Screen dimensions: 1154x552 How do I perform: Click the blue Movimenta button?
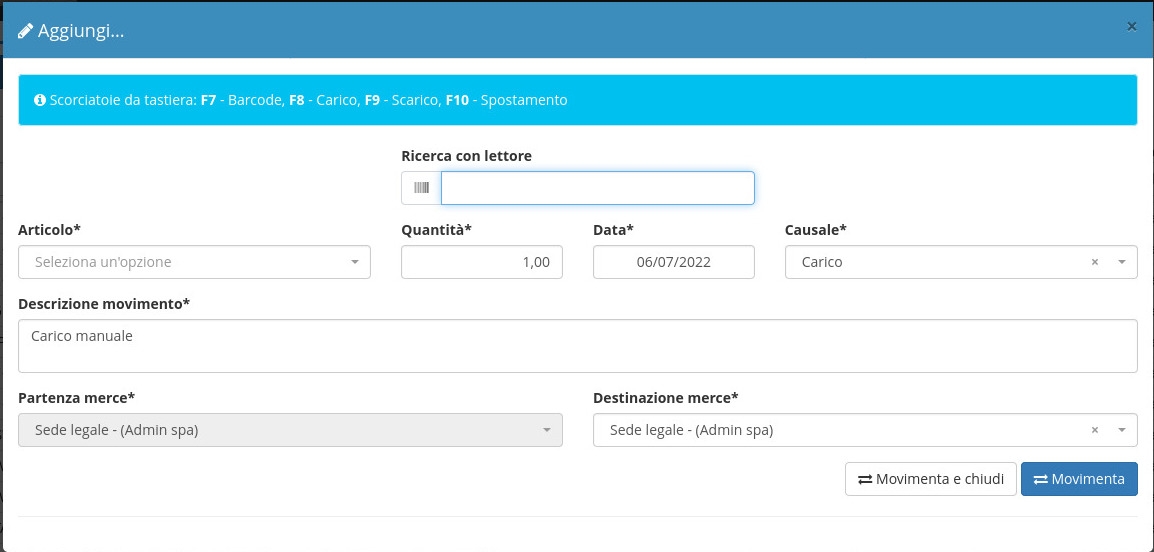(x=1078, y=479)
